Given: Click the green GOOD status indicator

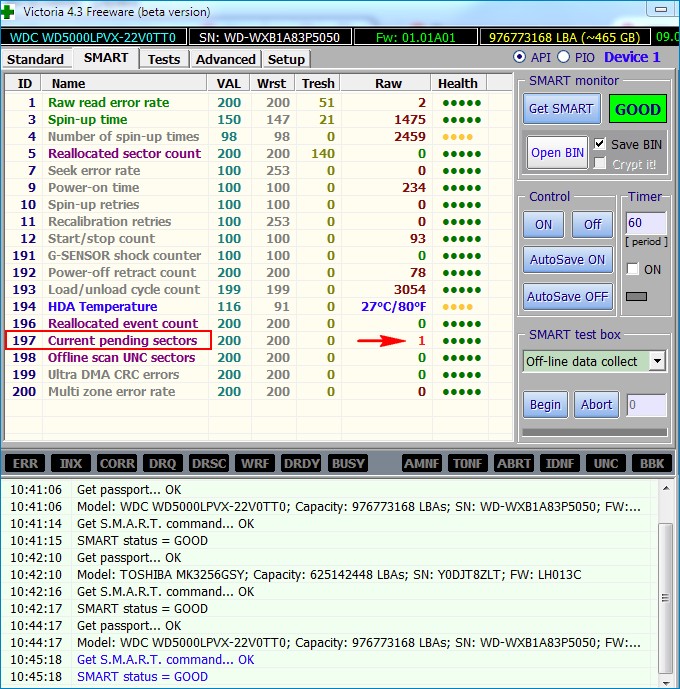Looking at the screenshot, I should click(638, 109).
